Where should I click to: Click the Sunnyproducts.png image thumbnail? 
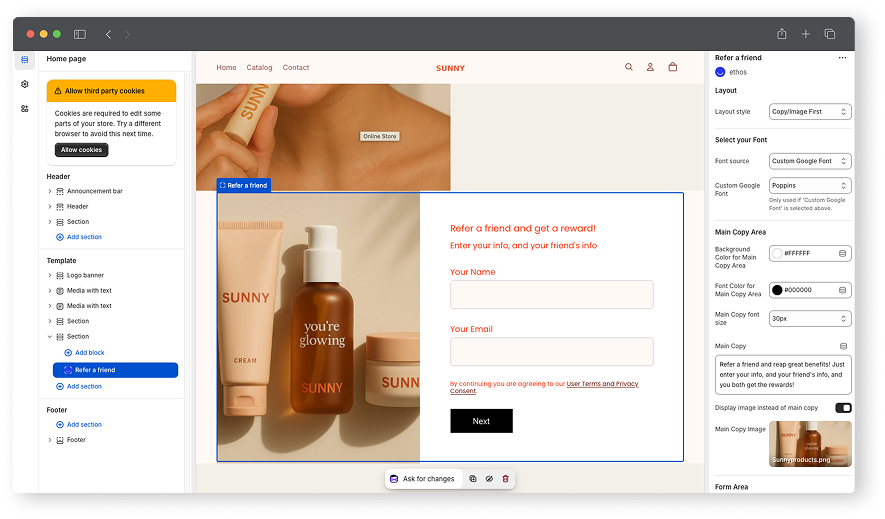click(810, 444)
